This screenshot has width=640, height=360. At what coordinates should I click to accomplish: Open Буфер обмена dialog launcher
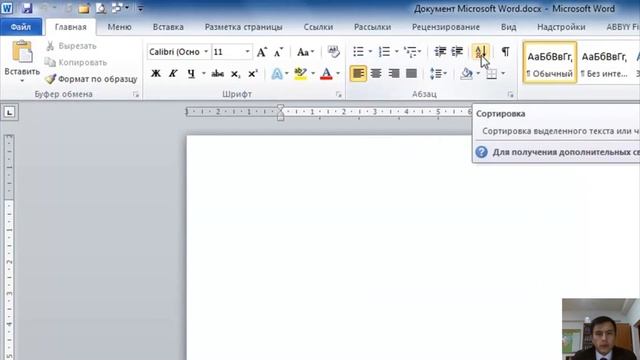click(x=136, y=94)
